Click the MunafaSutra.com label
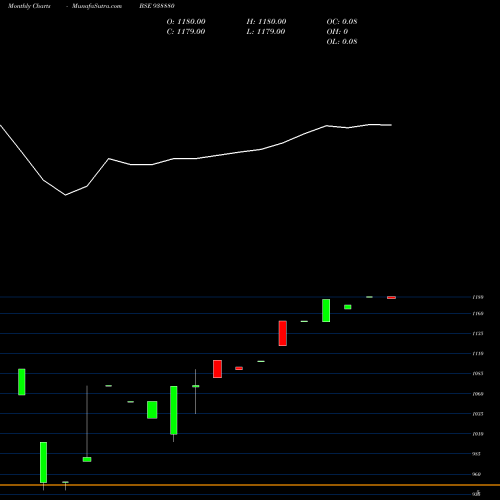The width and height of the screenshot is (500, 500). [97, 6]
